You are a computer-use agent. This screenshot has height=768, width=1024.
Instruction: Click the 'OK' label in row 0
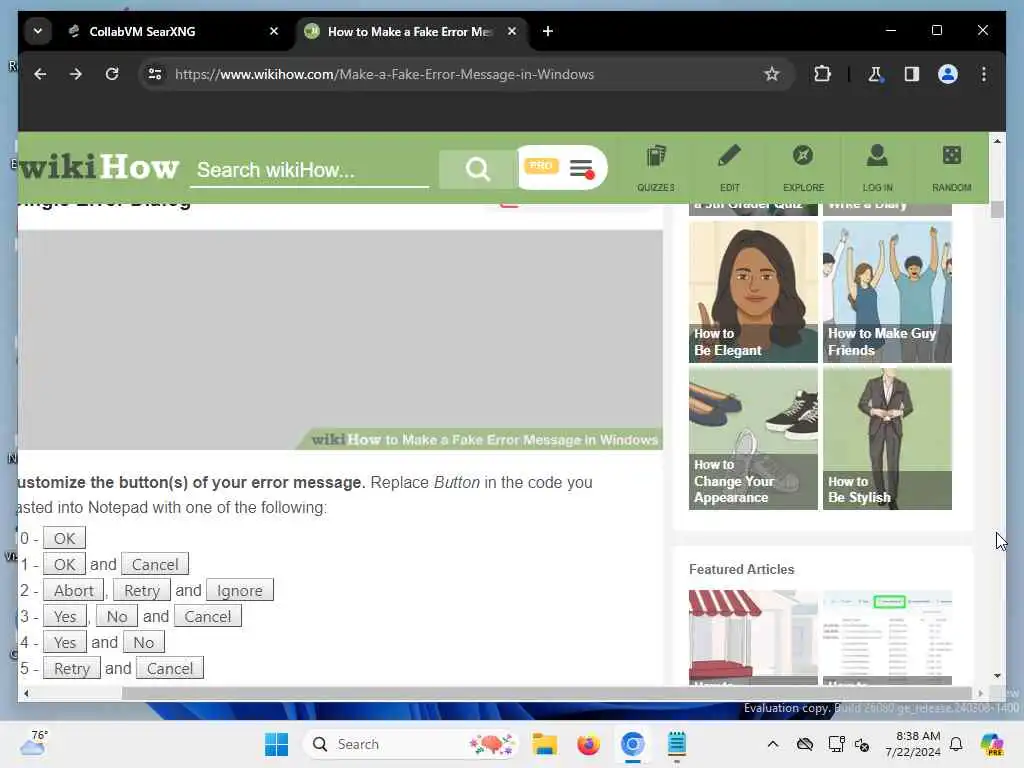pyautogui.click(x=64, y=538)
